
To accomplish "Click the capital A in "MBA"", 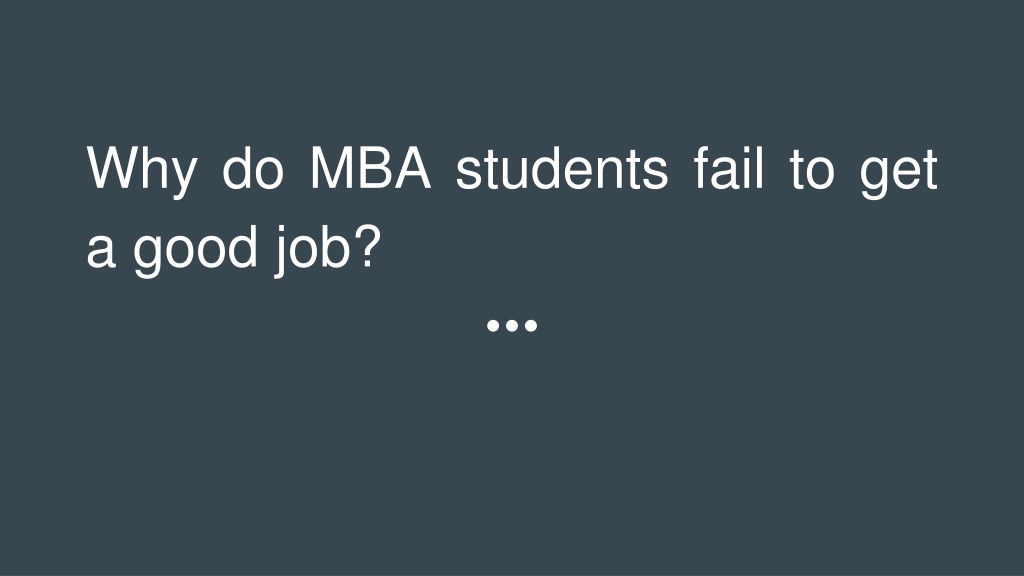I will pos(412,168).
